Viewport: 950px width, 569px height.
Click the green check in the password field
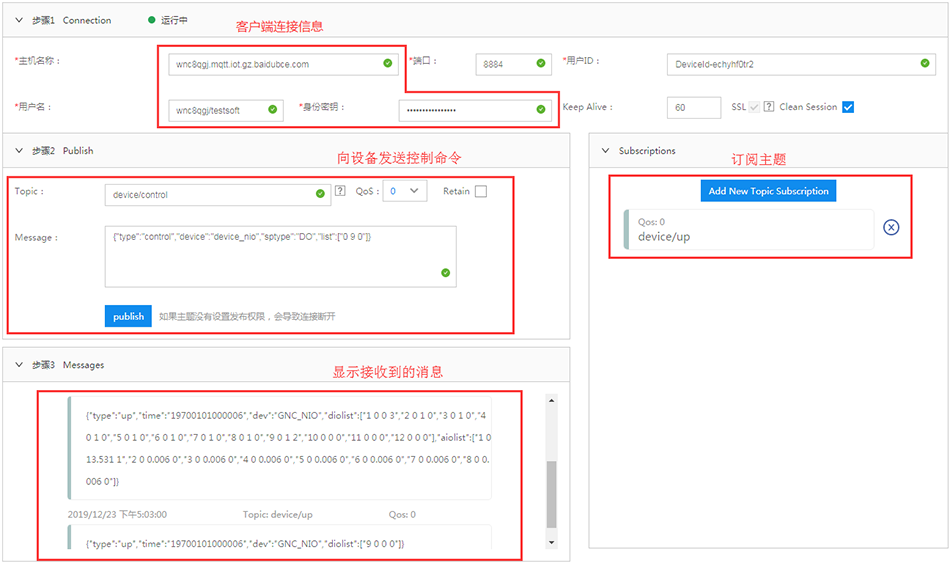(540, 109)
